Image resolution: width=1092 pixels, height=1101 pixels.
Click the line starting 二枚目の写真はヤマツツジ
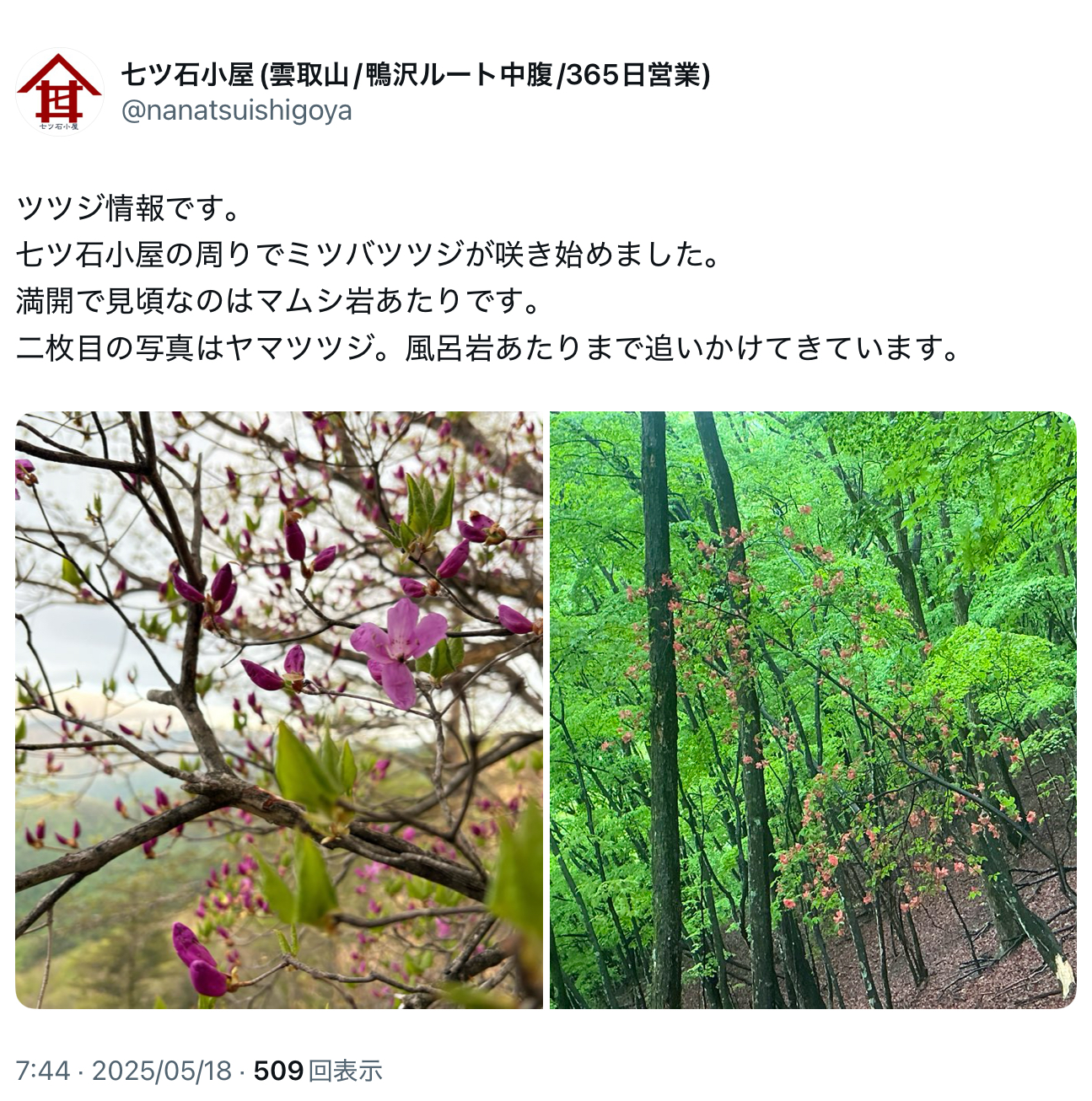point(489,347)
